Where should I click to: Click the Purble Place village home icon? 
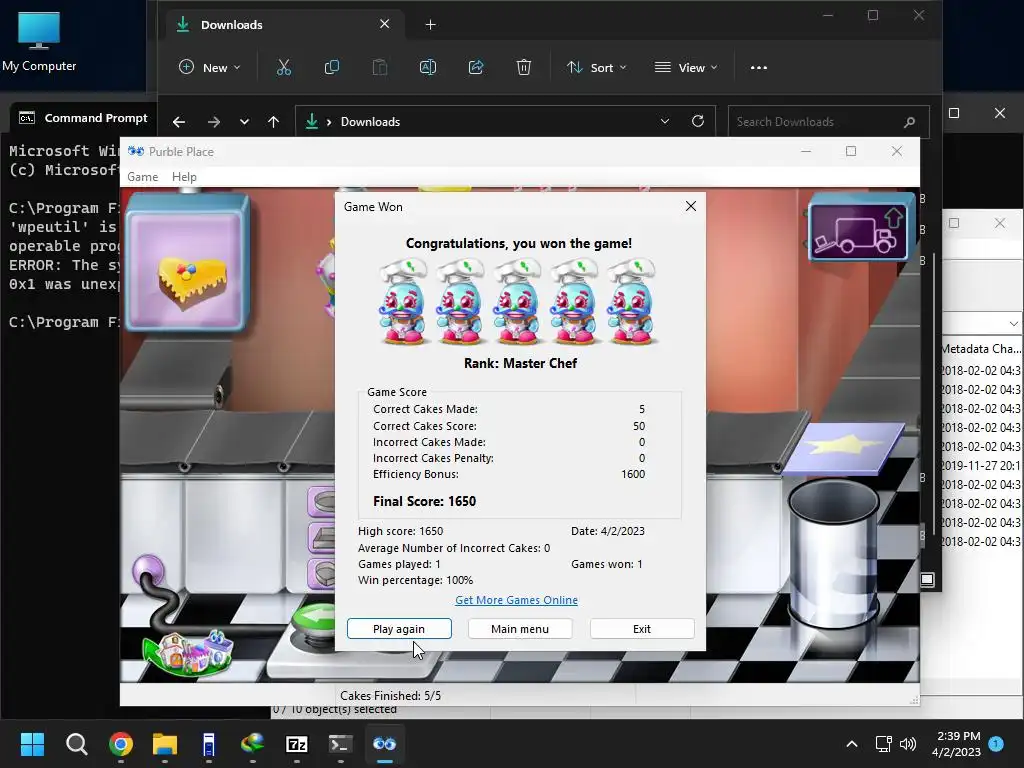(x=188, y=652)
